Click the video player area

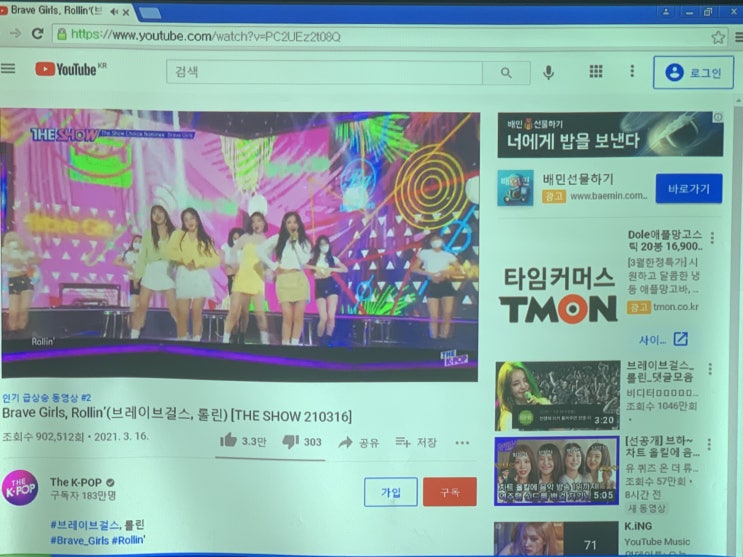pyautogui.click(x=239, y=244)
